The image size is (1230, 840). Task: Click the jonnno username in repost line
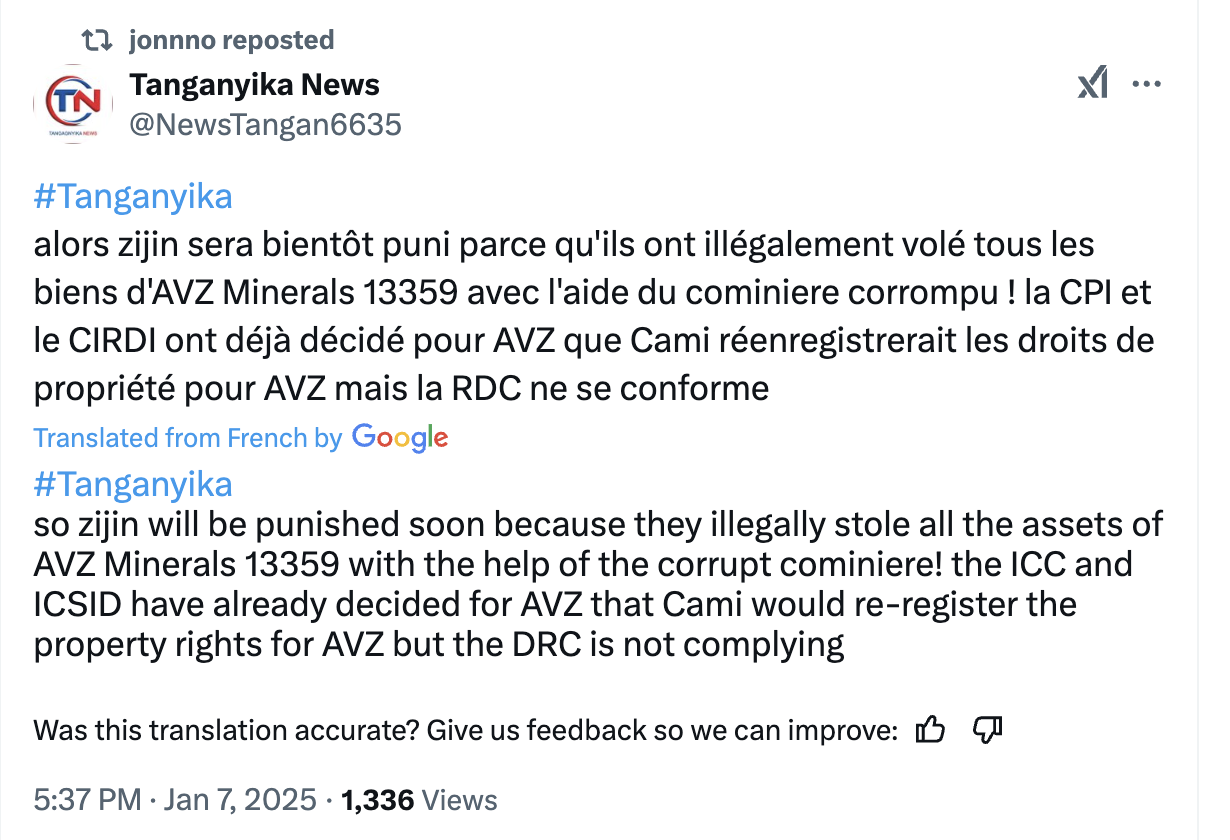(x=172, y=40)
